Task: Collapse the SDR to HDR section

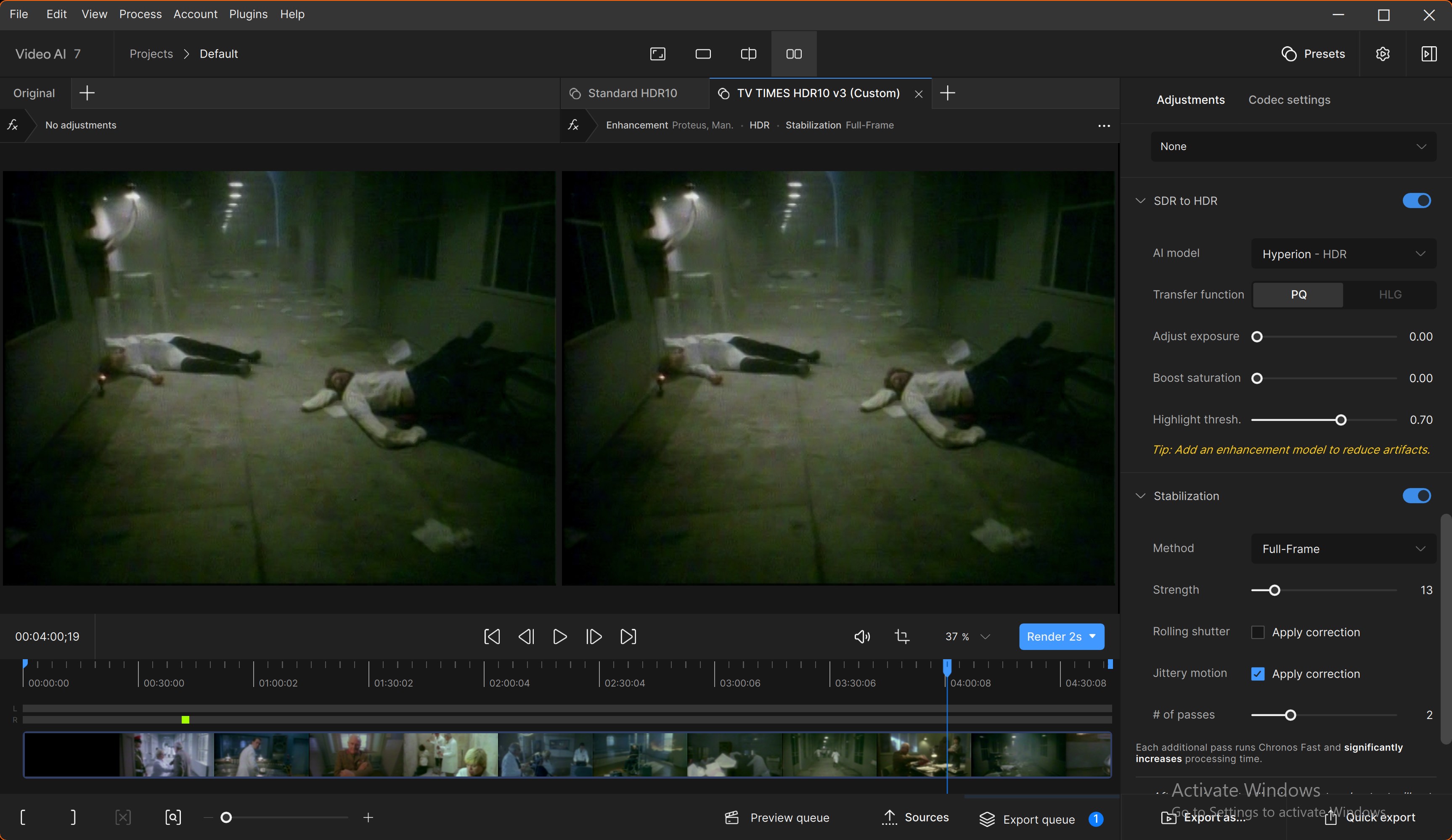Action: [1140, 201]
